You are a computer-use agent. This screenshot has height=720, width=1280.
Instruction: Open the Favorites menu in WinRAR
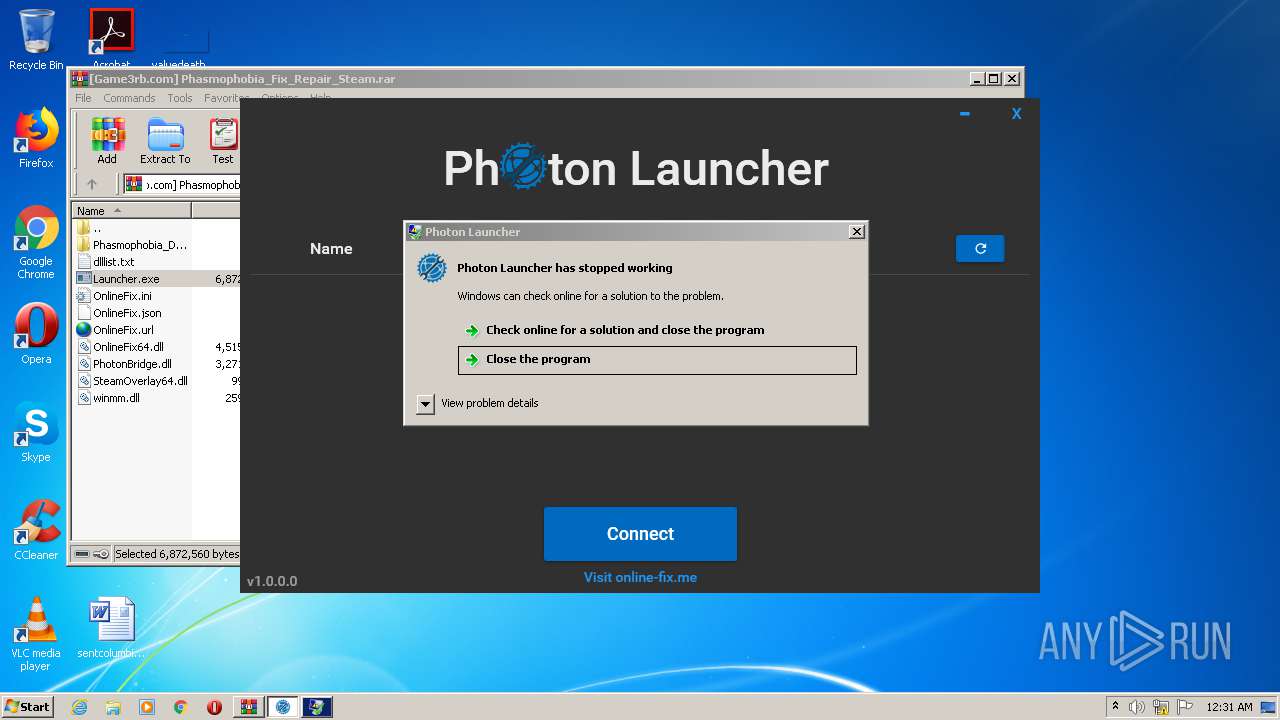(x=226, y=98)
